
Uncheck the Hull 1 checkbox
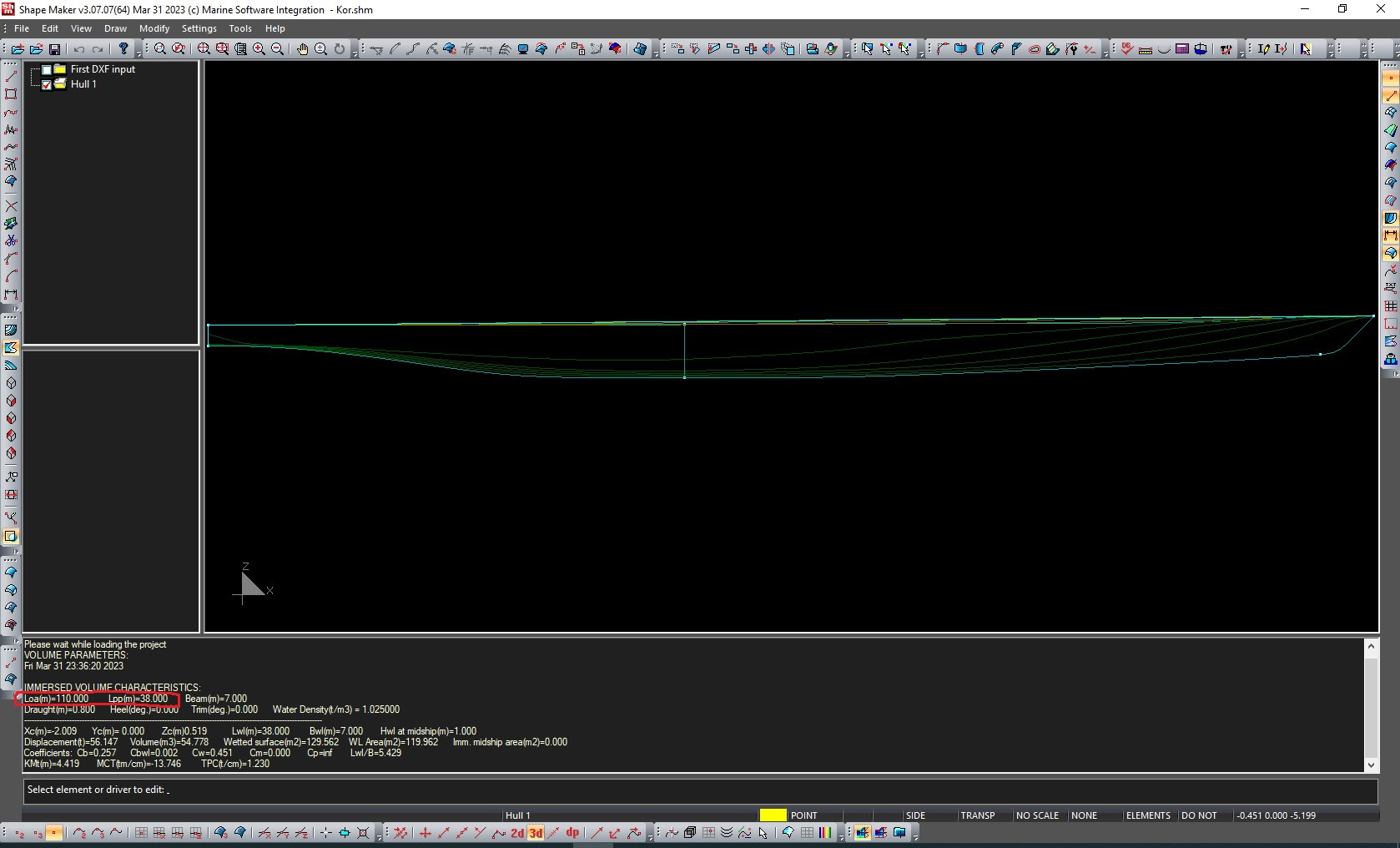coord(47,84)
